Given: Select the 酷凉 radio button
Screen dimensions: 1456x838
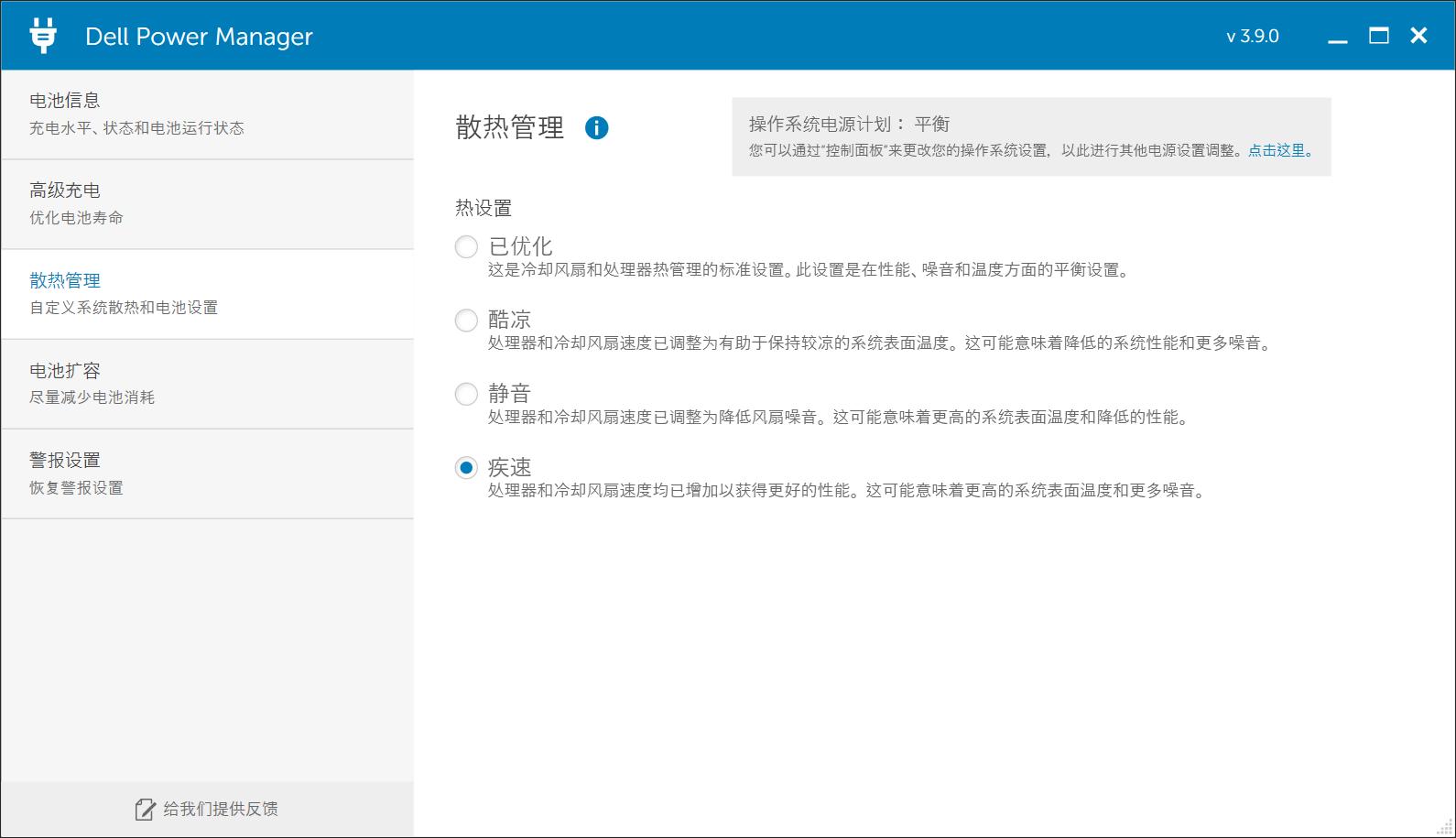Looking at the screenshot, I should click(466, 320).
